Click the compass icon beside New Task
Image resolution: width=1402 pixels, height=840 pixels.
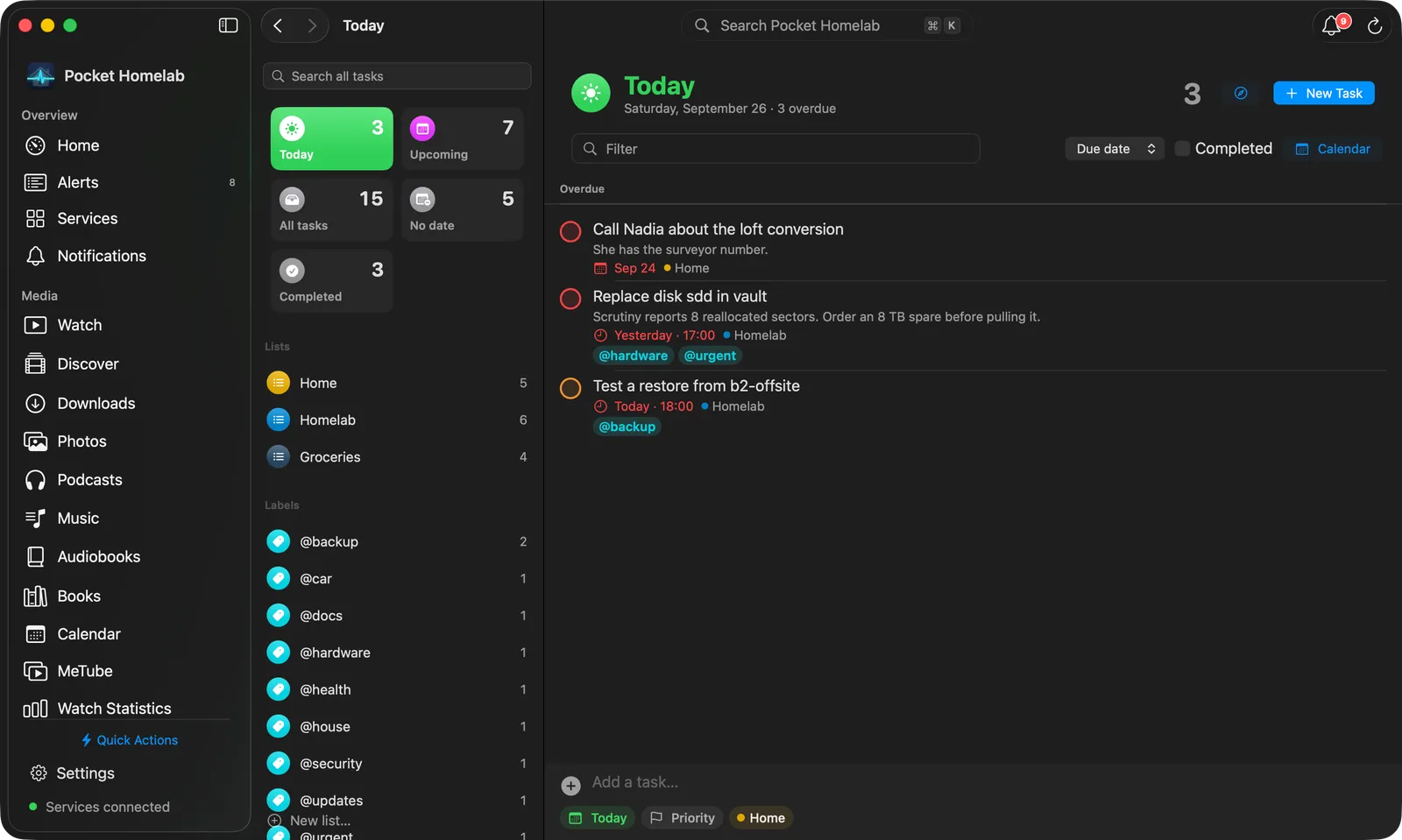pos(1241,93)
